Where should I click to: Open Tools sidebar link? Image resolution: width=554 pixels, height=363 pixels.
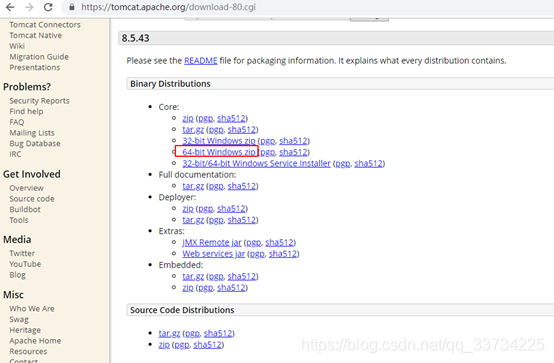pyautogui.click(x=19, y=220)
